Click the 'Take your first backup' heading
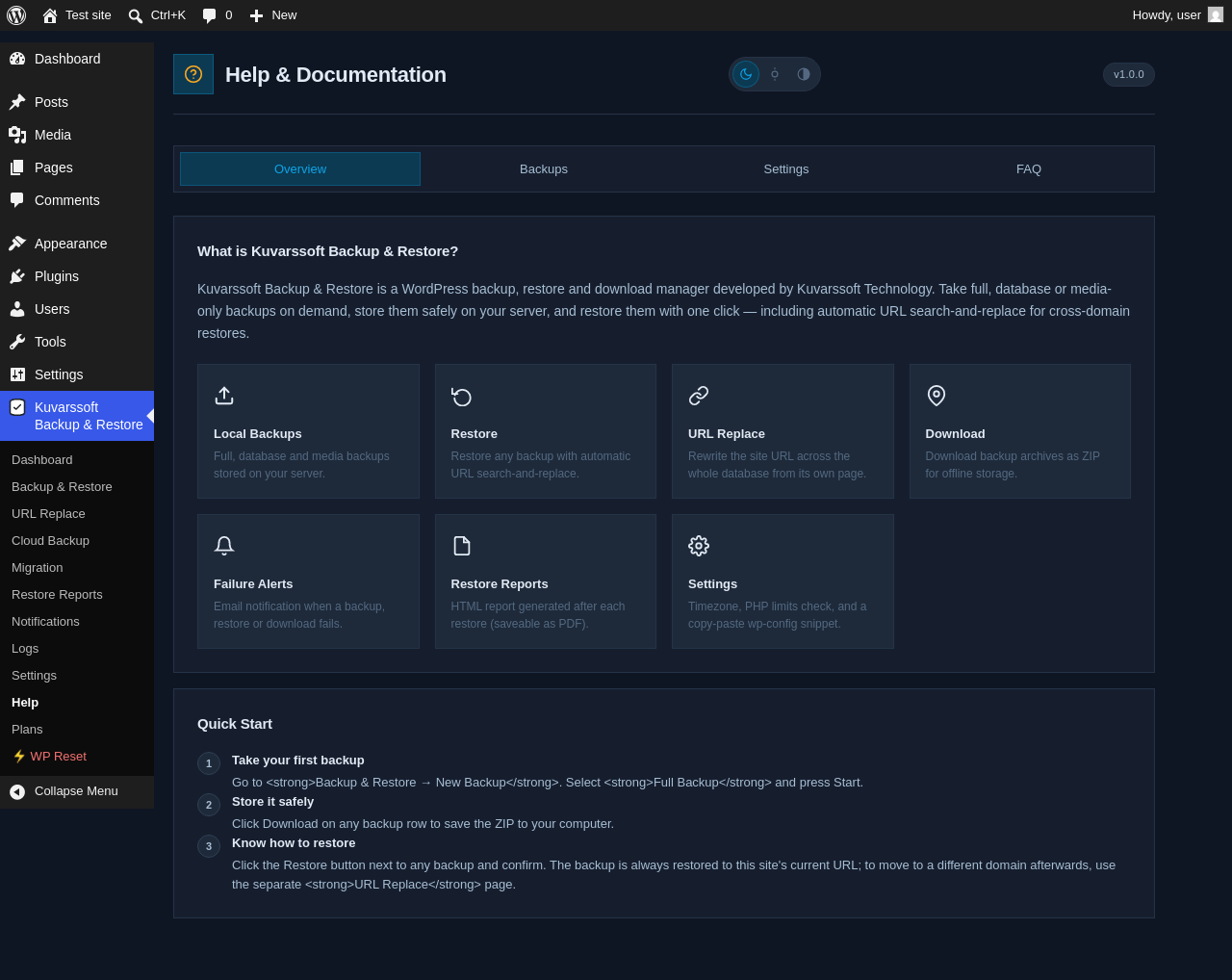This screenshot has height=980, width=1232. [298, 761]
